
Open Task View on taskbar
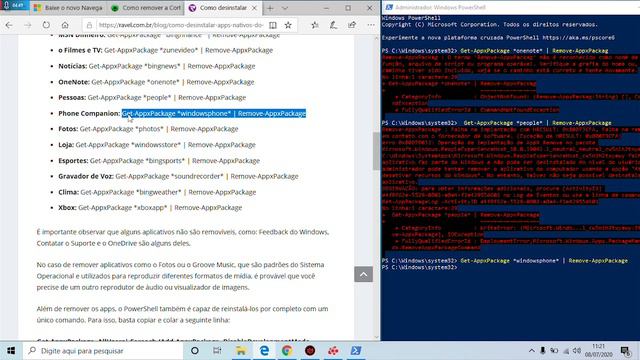pyautogui.click(x=217, y=351)
